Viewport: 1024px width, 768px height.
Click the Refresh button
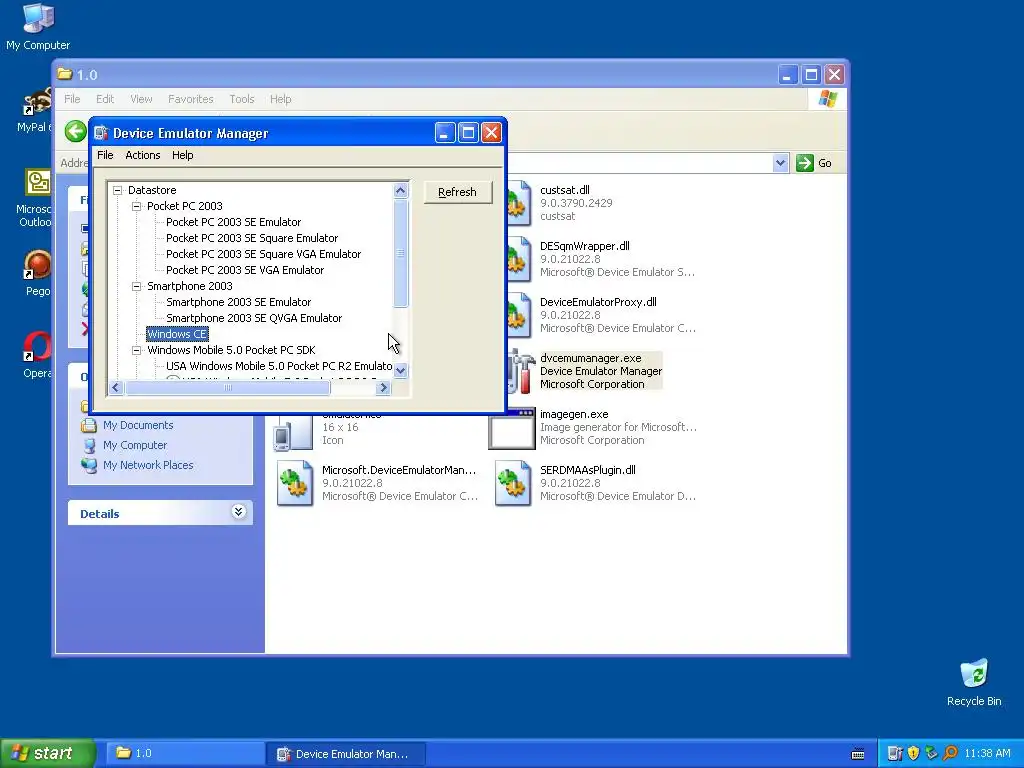(x=458, y=192)
